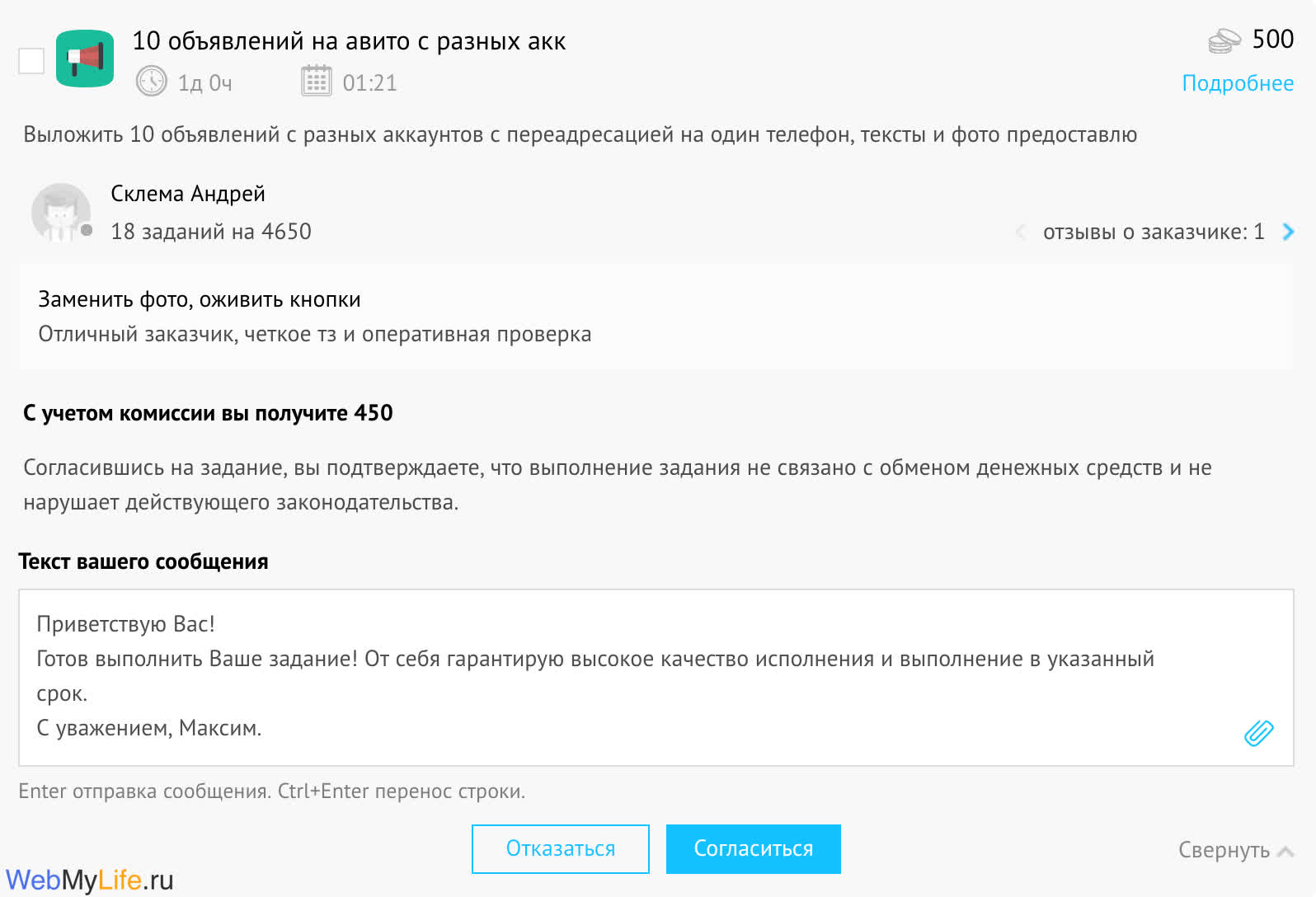The image size is (1316, 897).
Task: Click the 18 заданий на 4650 stats
Action: tap(211, 232)
